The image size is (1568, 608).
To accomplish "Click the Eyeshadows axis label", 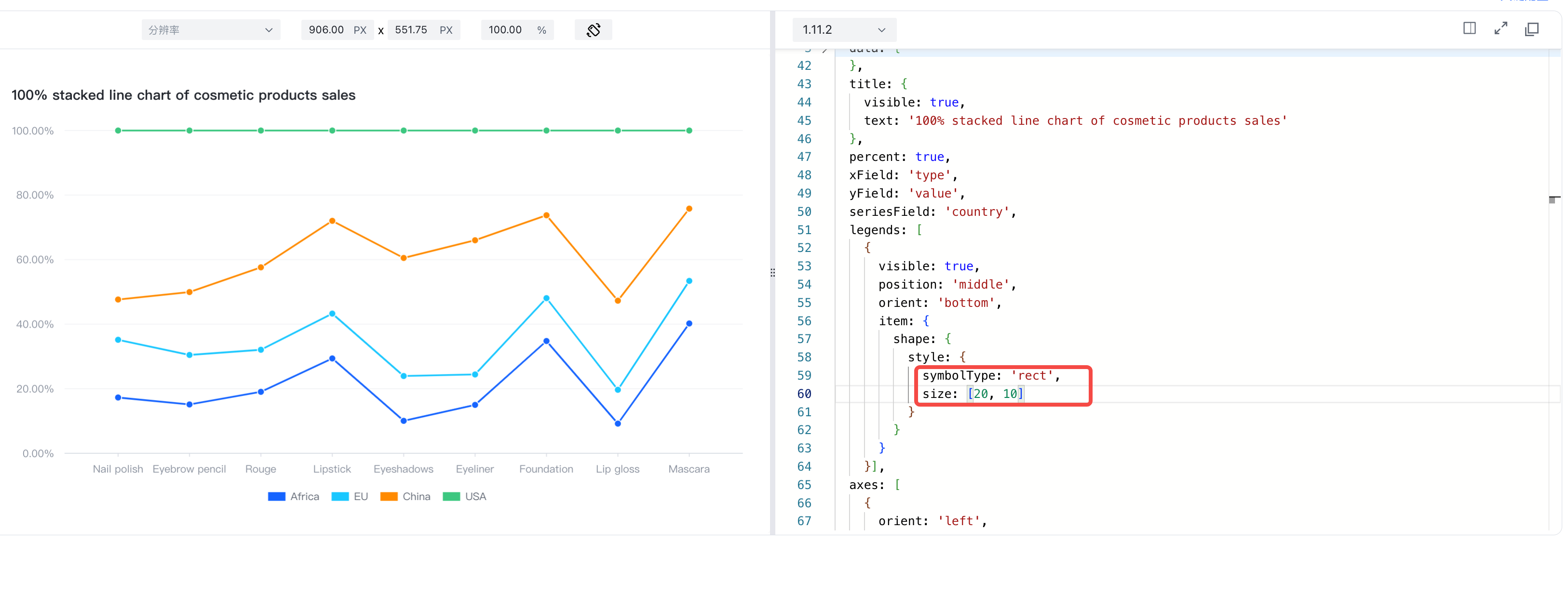I will point(404,469).
